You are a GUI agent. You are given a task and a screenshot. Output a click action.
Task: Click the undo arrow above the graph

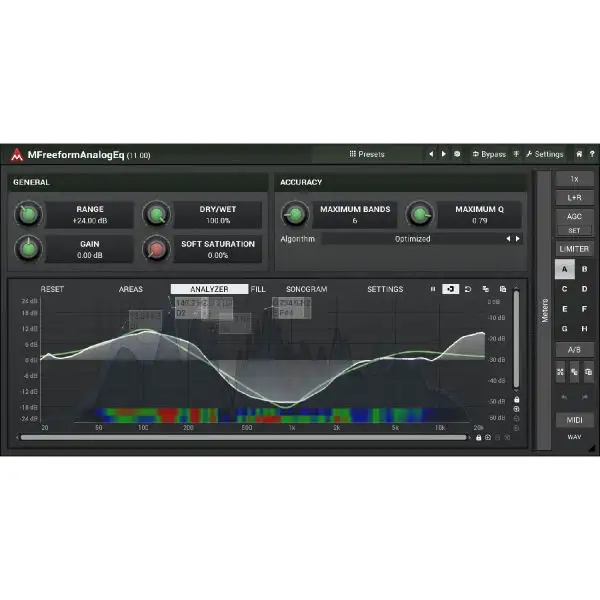click(467, 289)
